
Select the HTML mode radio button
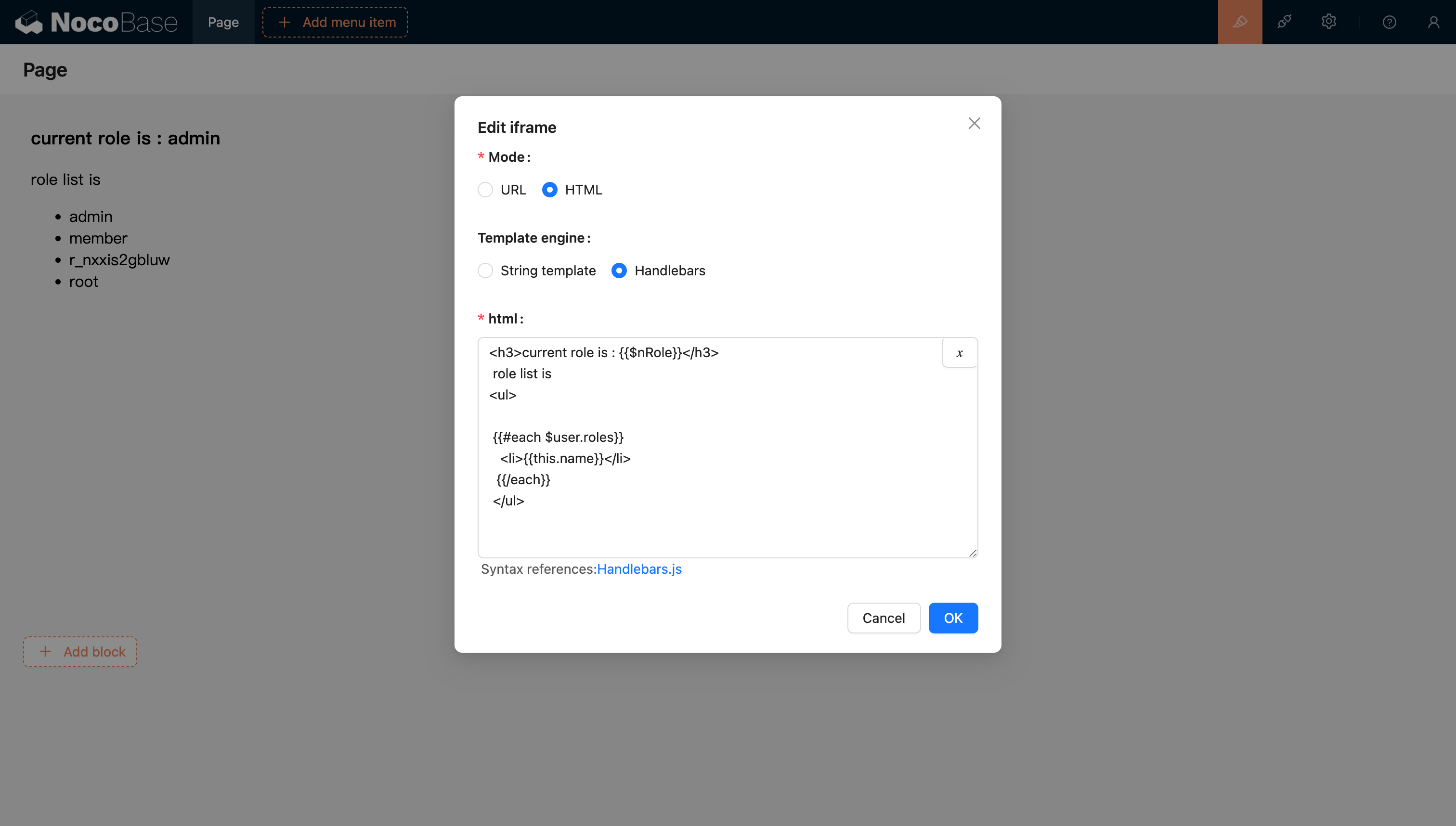click(549, 190)
